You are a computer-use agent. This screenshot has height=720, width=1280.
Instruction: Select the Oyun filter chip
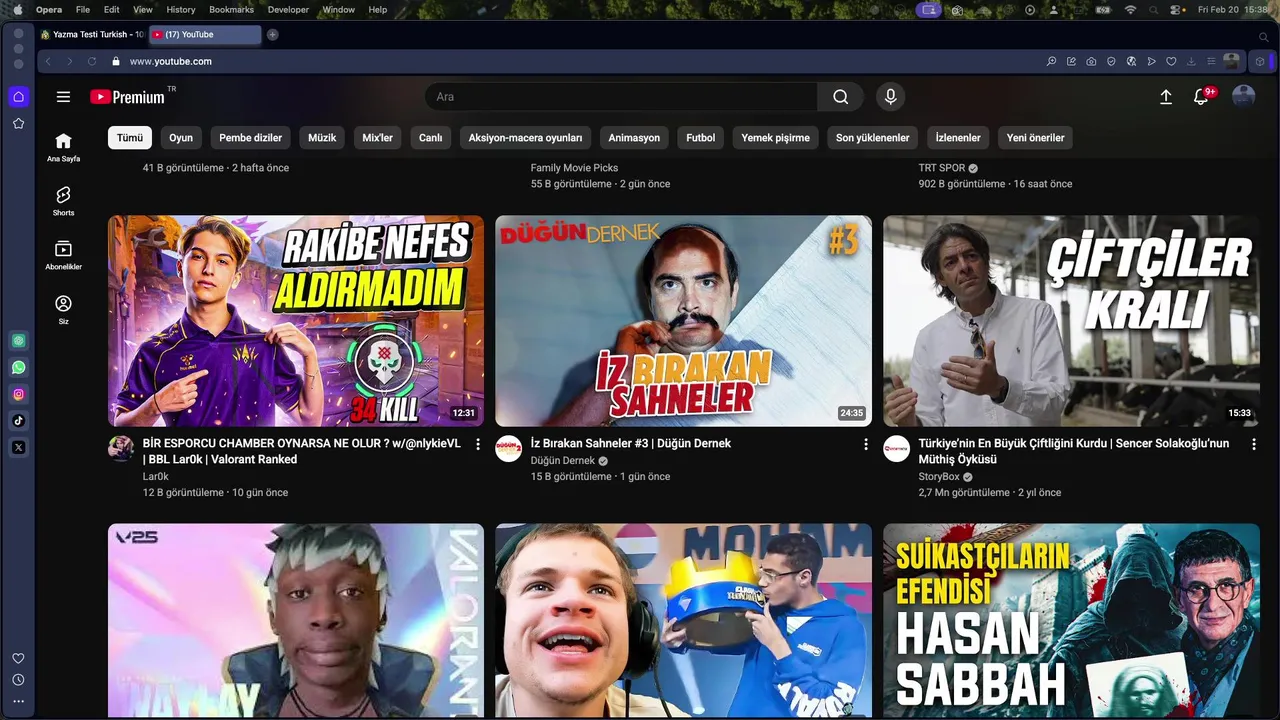(x=181, y=138)
